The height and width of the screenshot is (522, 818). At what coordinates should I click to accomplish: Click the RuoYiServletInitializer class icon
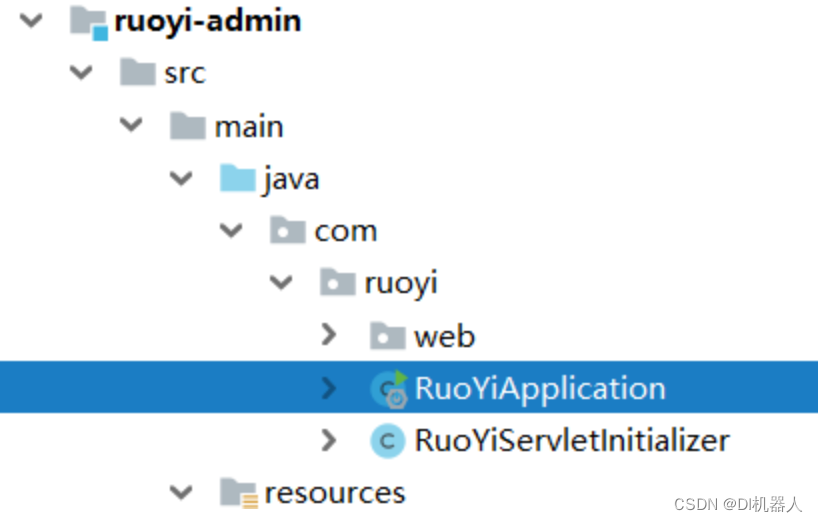[x=388, y=441]
